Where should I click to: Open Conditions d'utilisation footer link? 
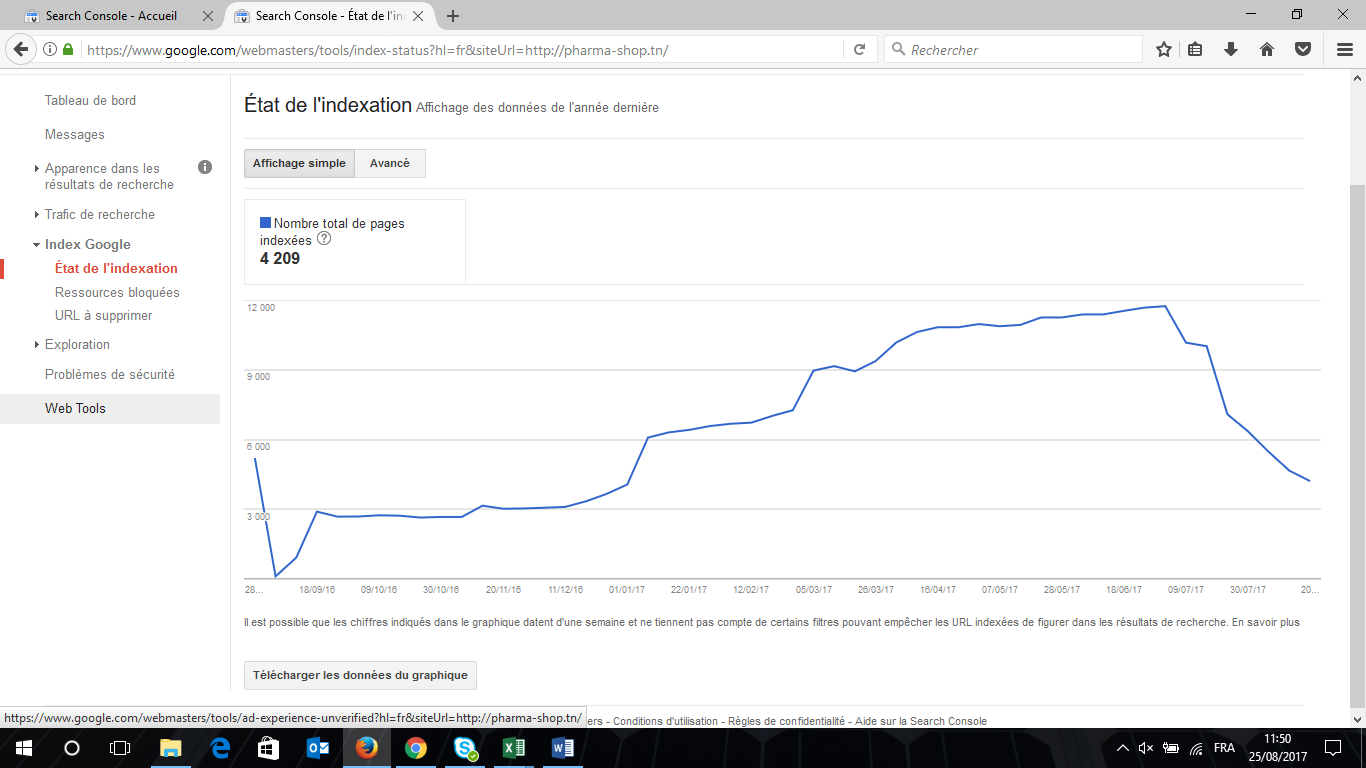coord(665,721)
